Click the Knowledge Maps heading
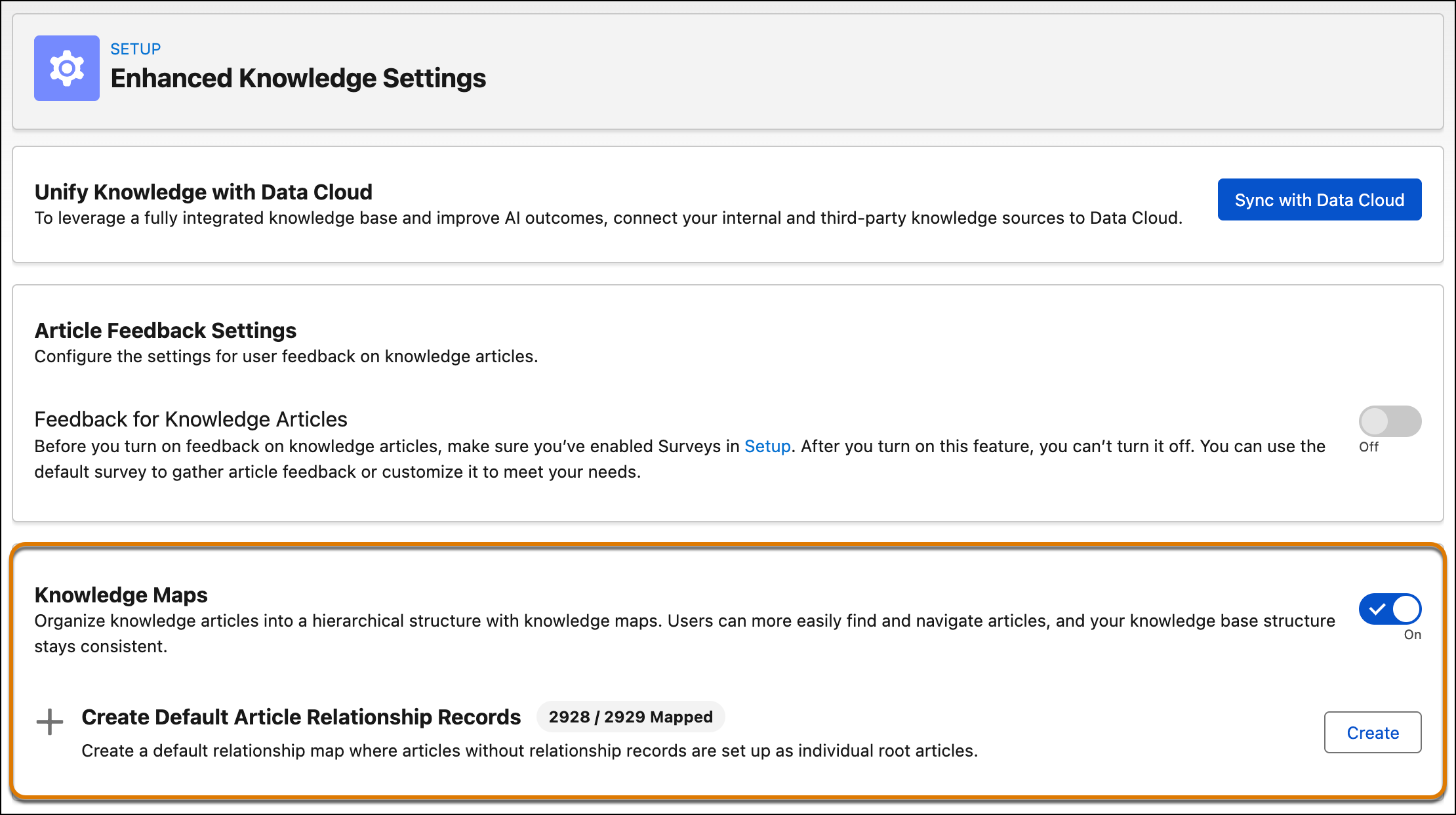1456x815 pixels. 121,595
